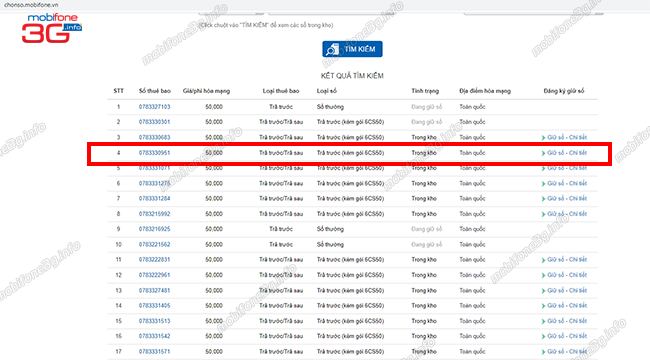The width and height of the screenshot is (650, 360).
Task: Click Trả trước/Trả sau cell in row 7
Action: click(281, 198)
